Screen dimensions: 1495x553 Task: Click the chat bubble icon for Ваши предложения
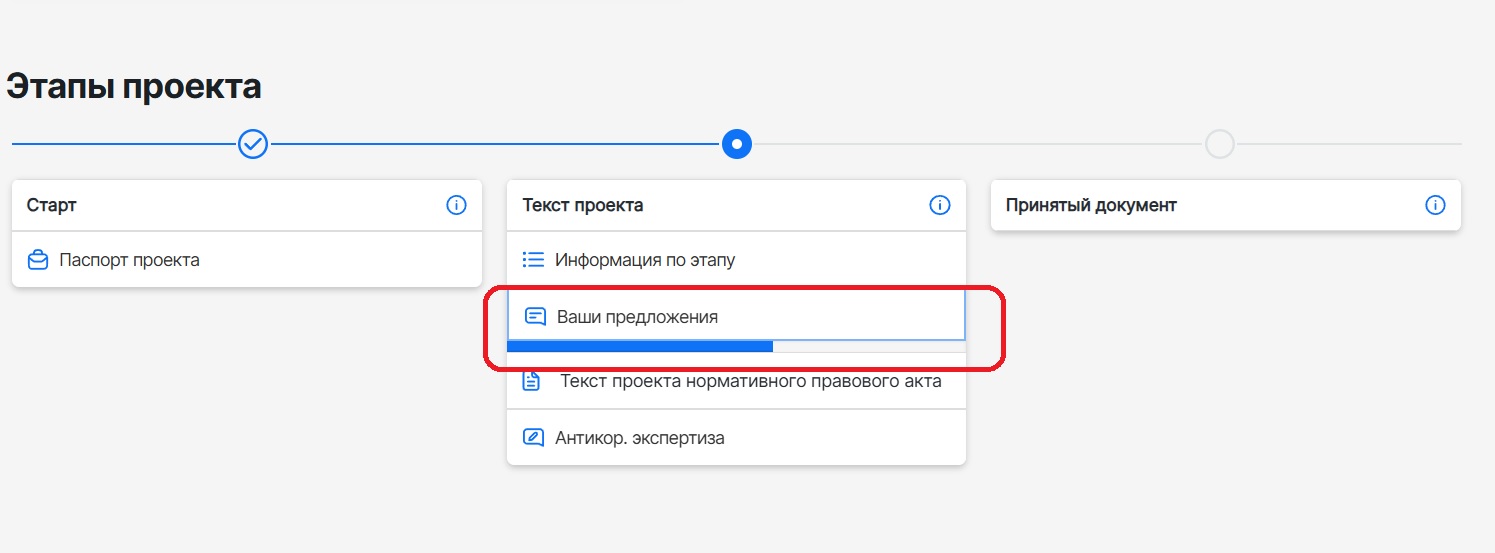[535, 317]
